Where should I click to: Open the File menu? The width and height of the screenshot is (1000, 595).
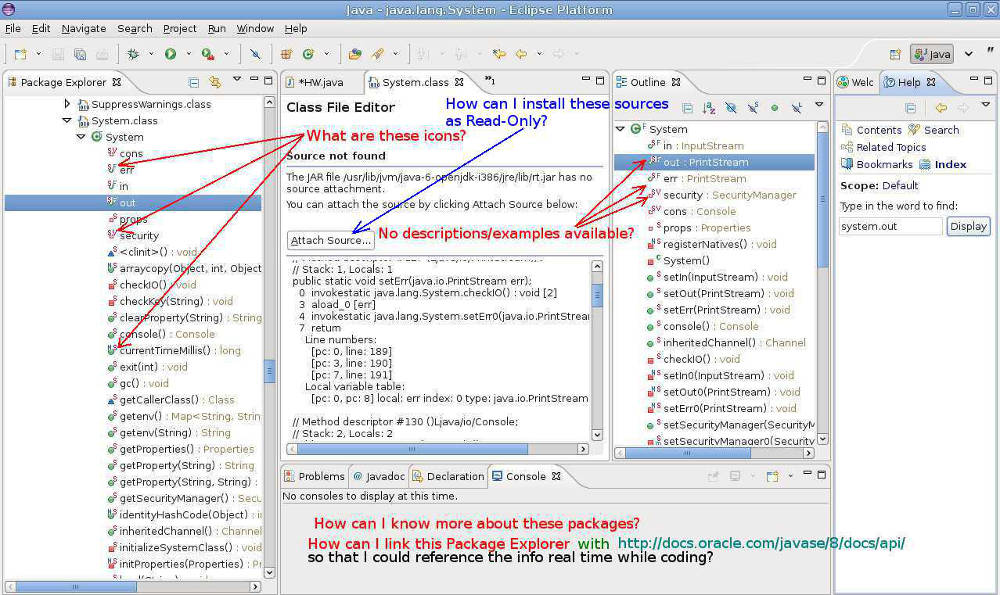point(13,29)
